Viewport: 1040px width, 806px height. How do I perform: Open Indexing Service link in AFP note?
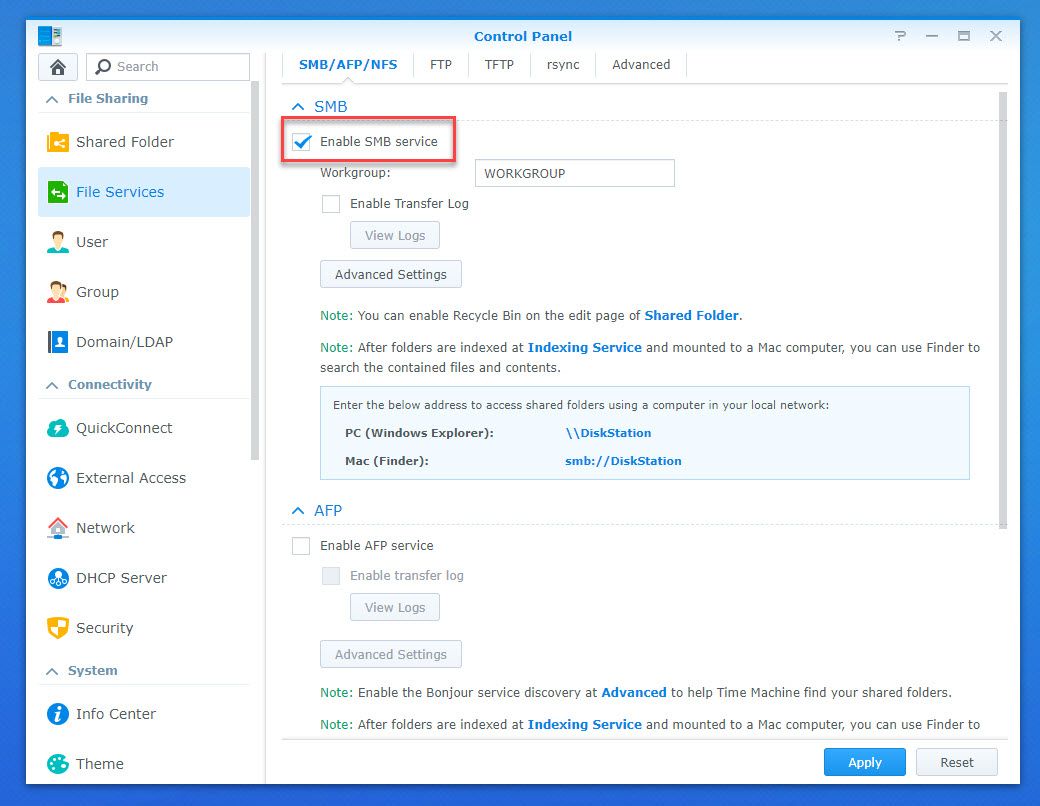(585, 724)
